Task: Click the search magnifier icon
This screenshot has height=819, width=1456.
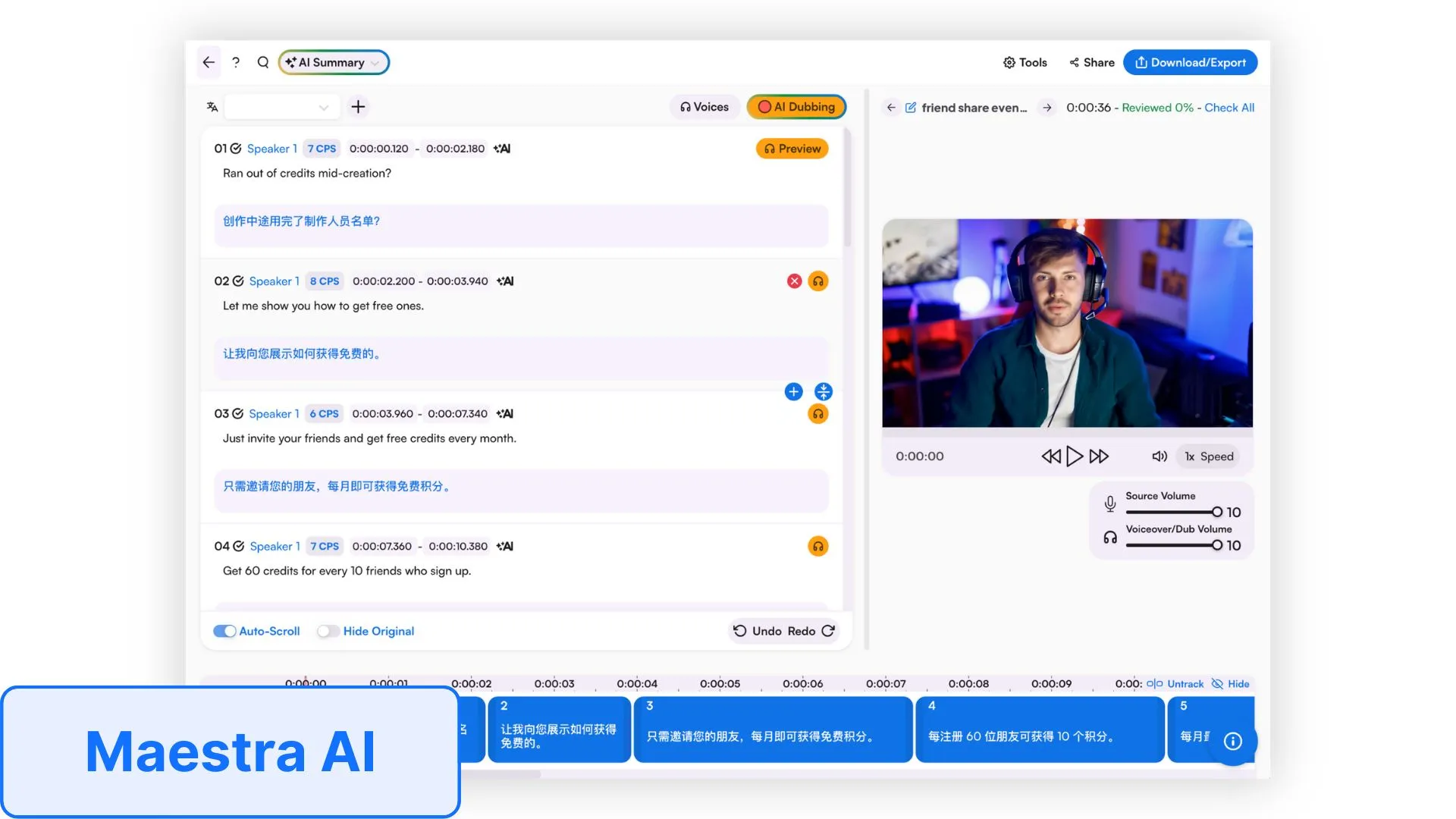Action: pyautogui.click(x=263, y=62)
